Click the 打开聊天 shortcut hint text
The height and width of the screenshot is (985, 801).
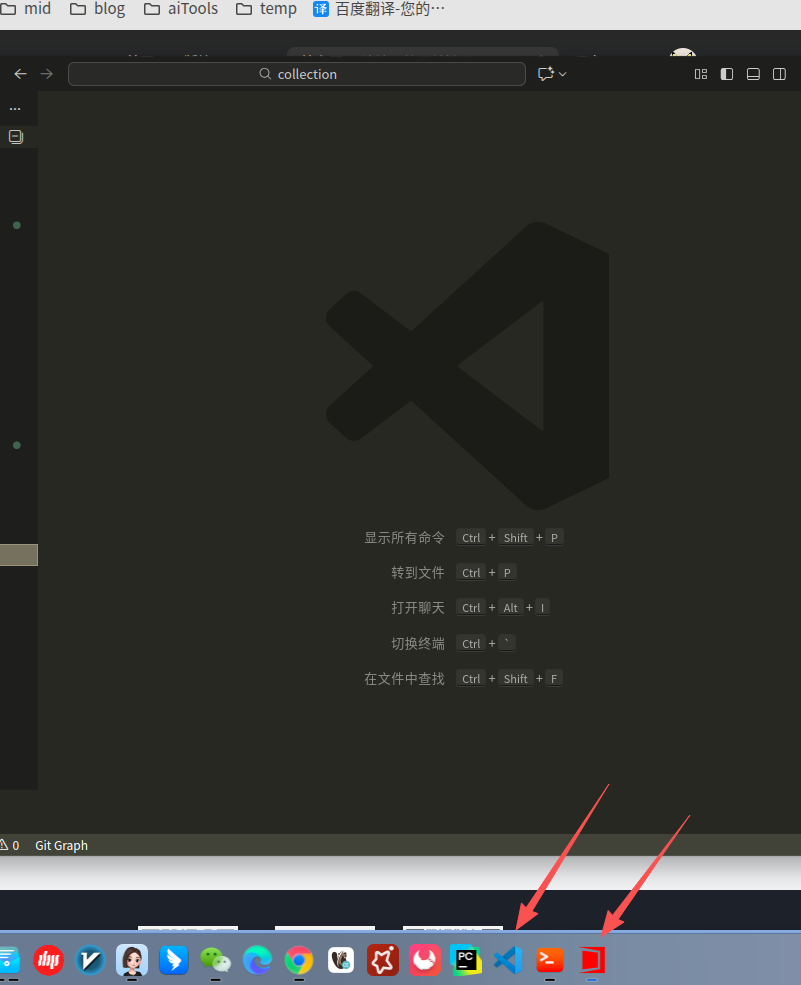click(x=418, y=608)
